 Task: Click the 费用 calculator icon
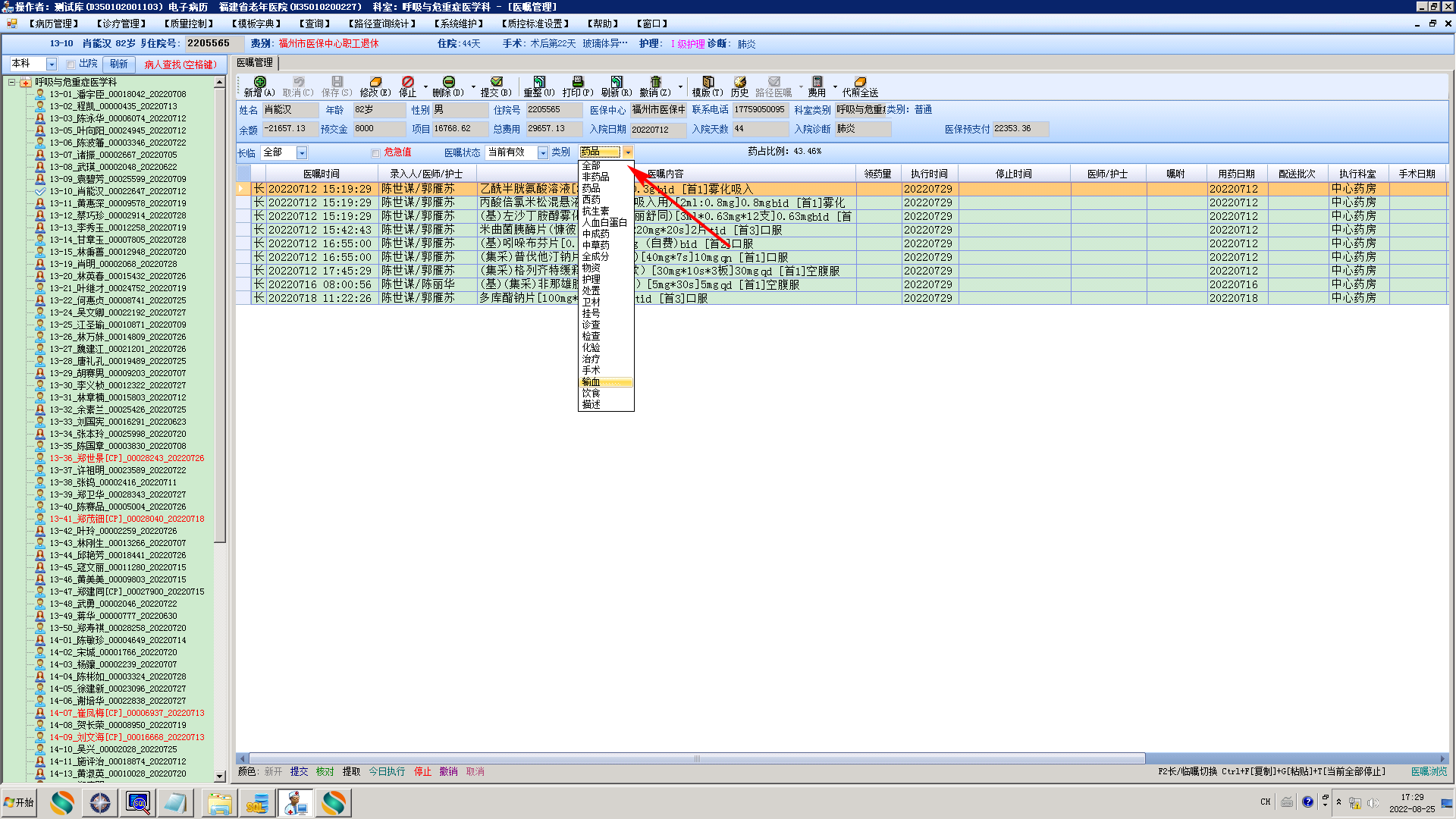tap(817, 82)
